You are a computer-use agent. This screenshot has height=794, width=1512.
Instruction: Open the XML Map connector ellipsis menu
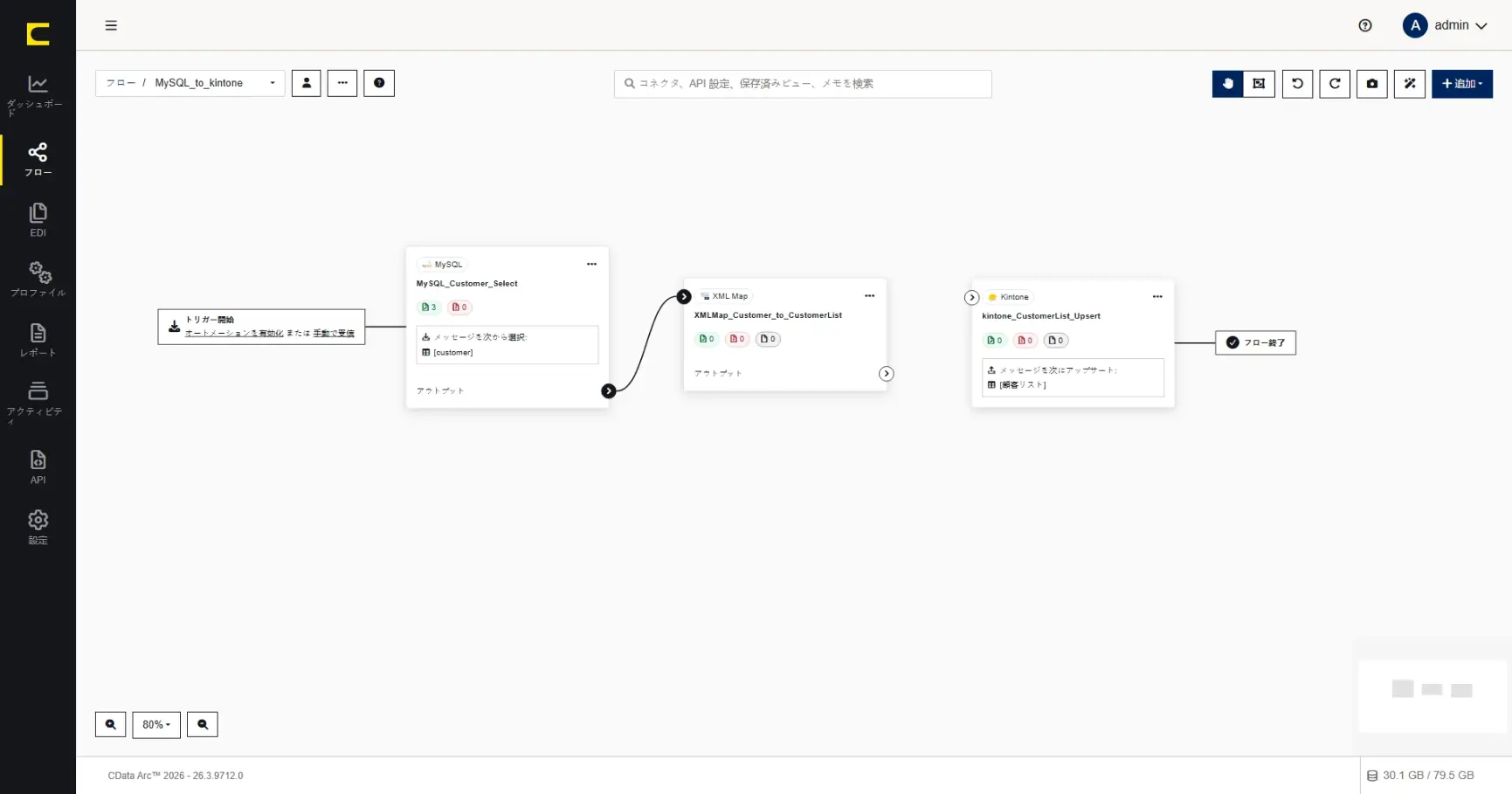click(x=869, y=296)
